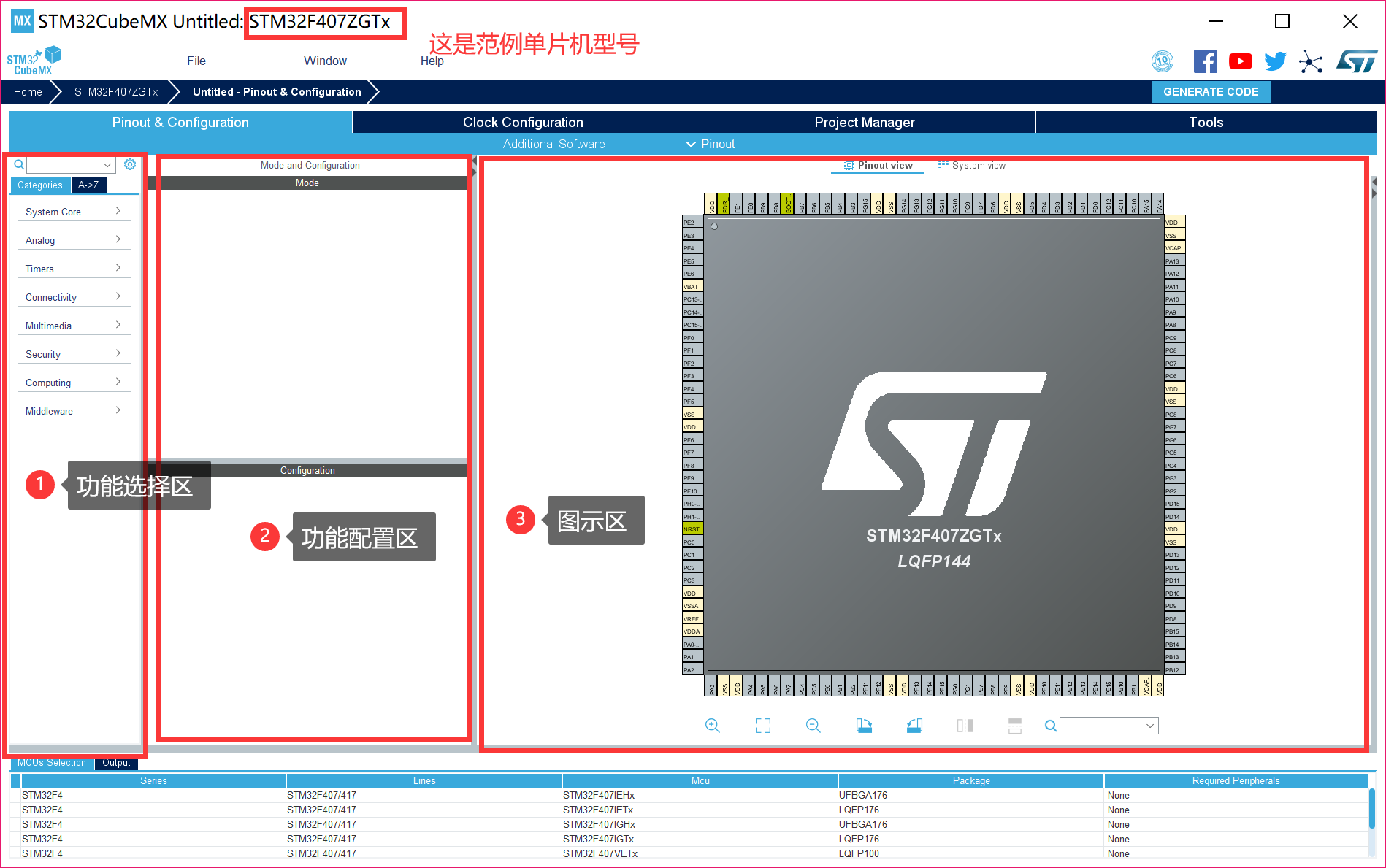Select the zoom out magnifier icon

coord(813,725)
